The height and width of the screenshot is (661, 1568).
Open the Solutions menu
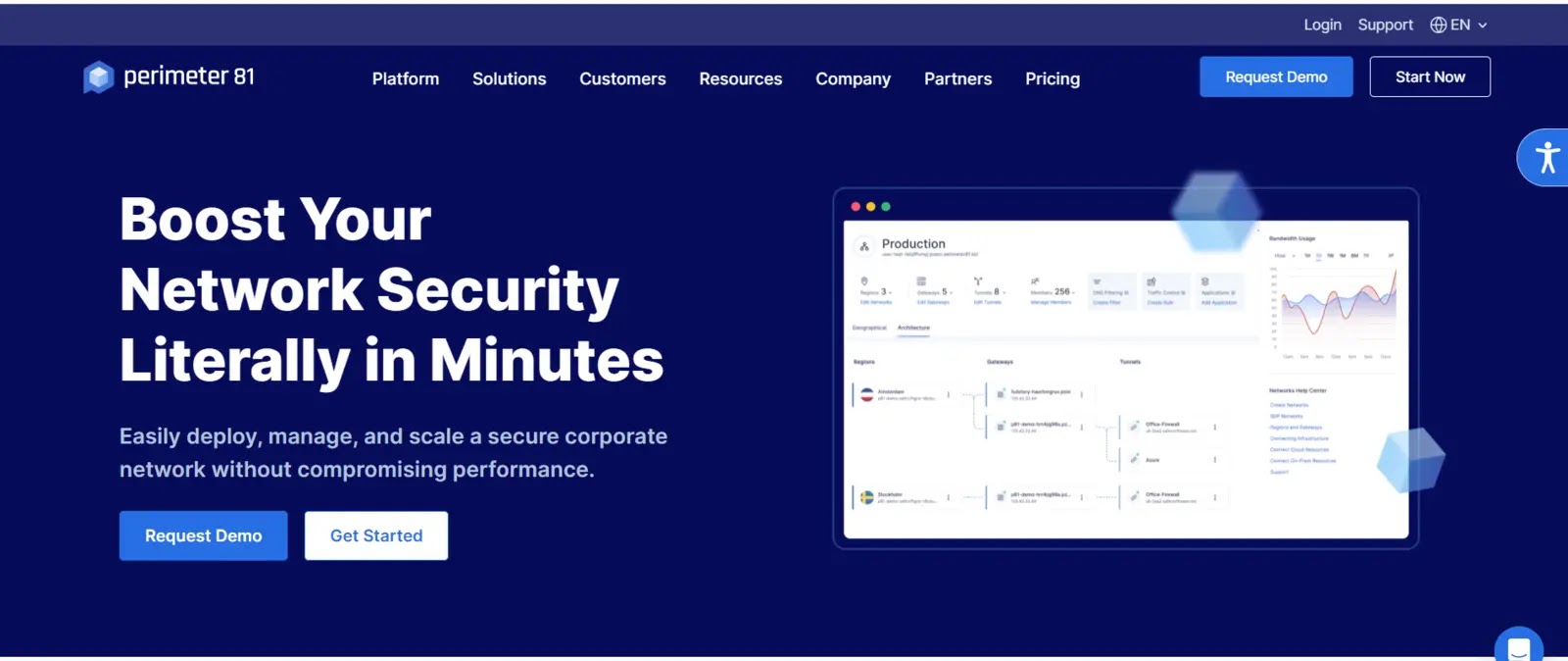point(509,78)
